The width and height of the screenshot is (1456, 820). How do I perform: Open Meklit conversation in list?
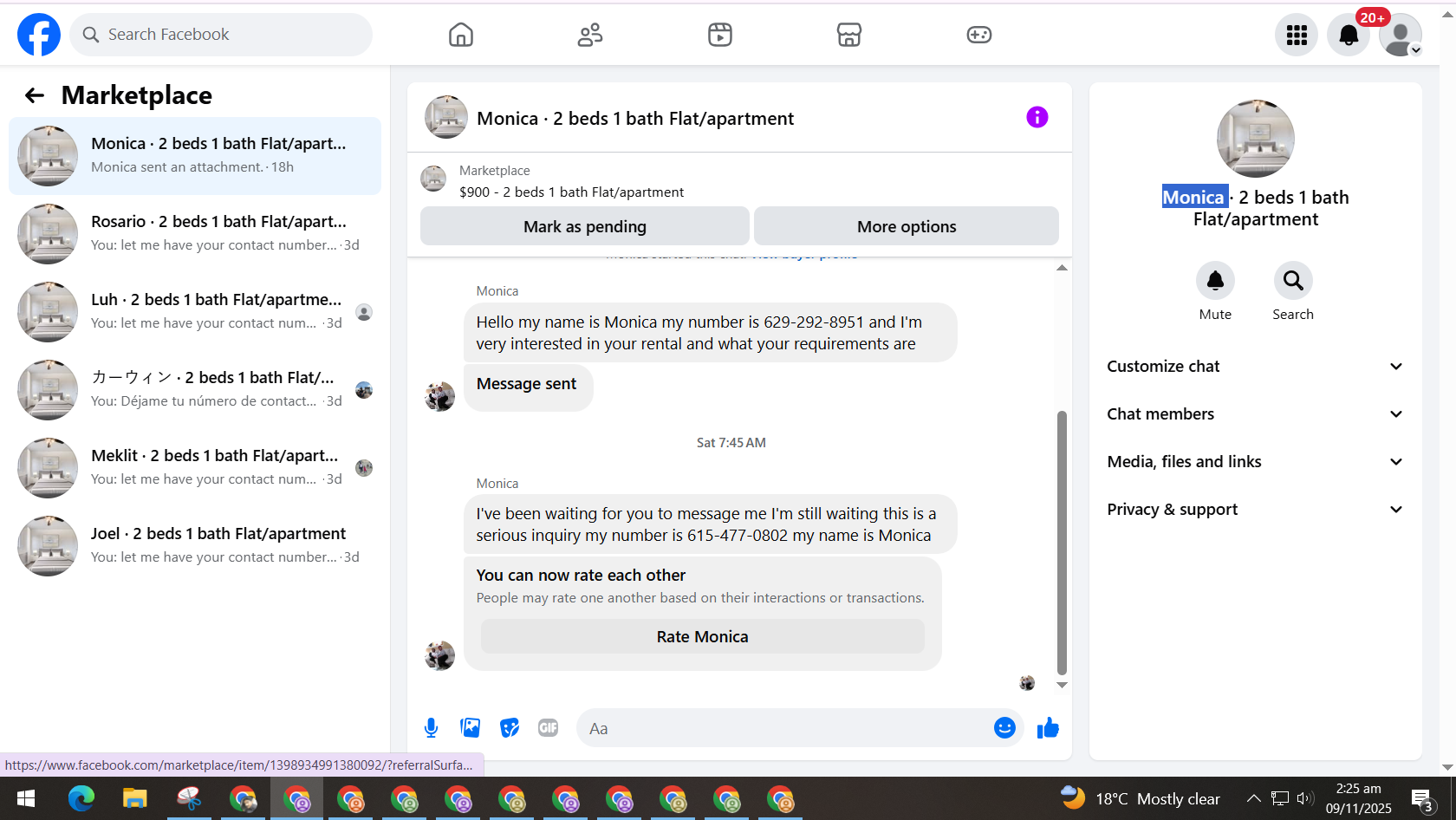click(195, 468)
